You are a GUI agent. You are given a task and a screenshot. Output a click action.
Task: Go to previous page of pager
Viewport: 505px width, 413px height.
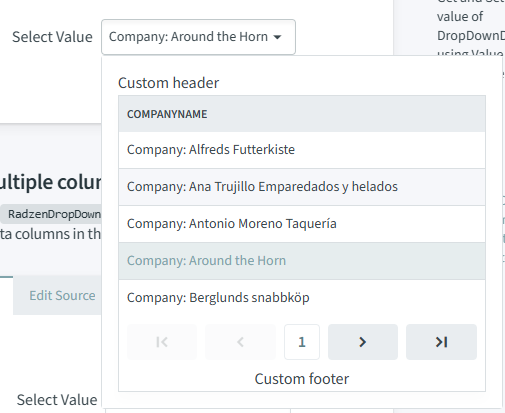[240, 342]
